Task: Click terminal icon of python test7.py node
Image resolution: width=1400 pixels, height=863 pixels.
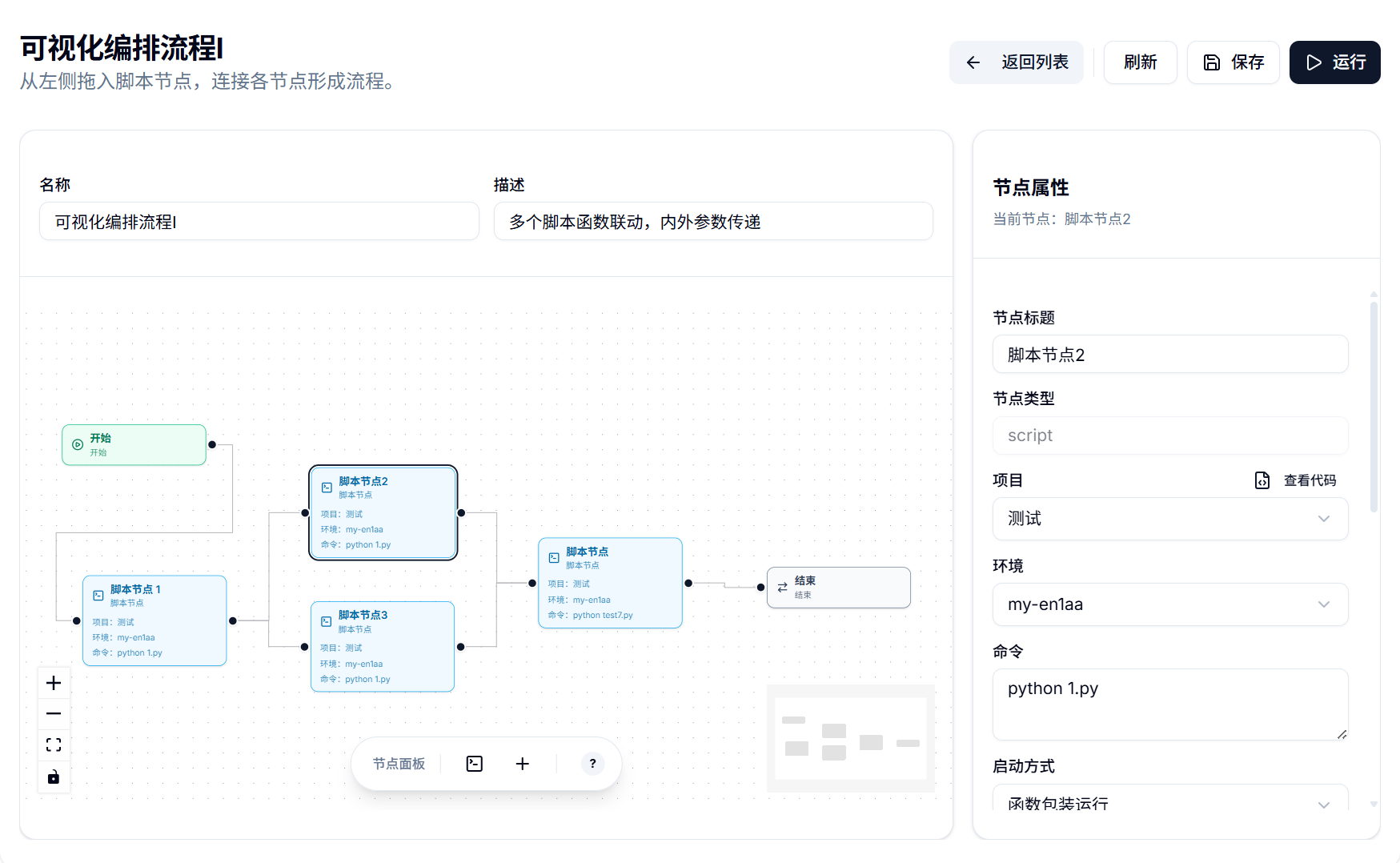Action: tap(554, 558)
